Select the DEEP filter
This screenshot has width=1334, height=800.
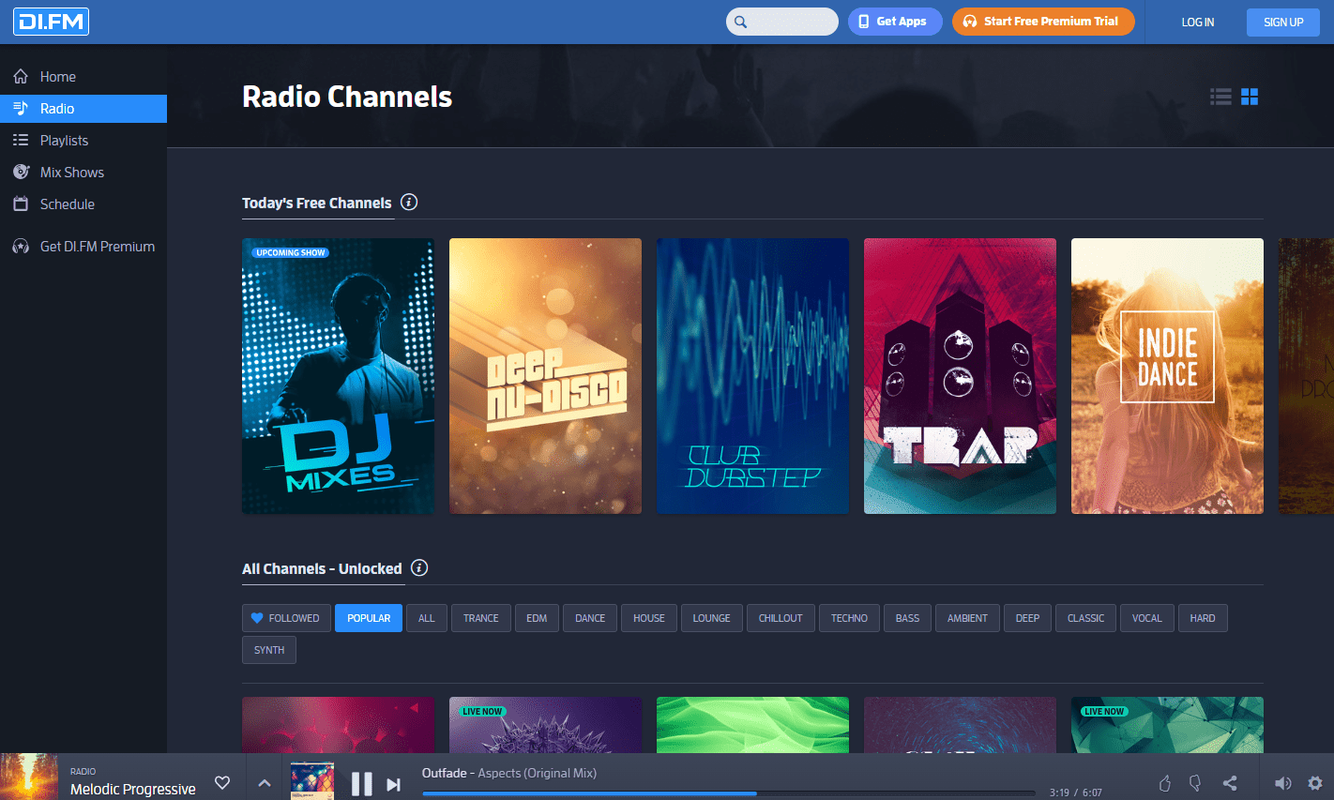pos(1028,618)
